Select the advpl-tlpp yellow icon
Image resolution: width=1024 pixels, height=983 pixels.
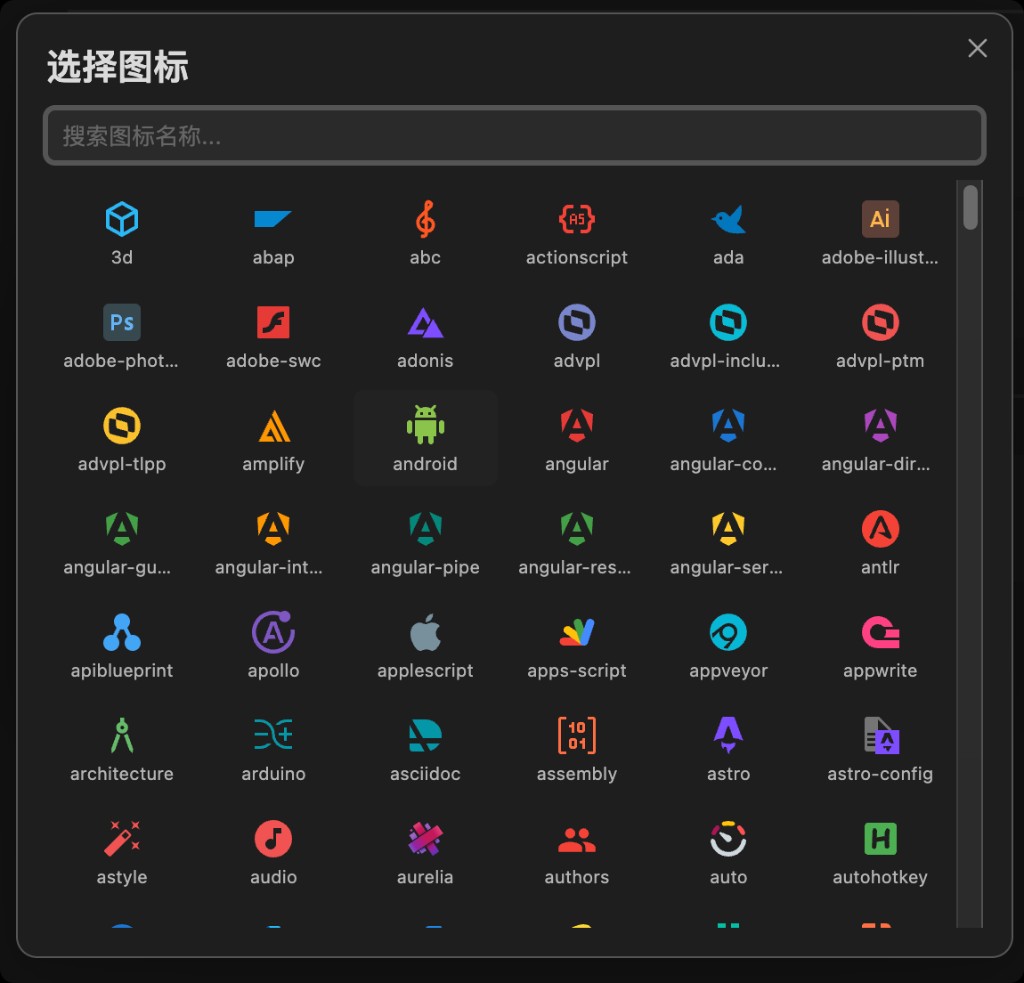(x=121, y=425)
